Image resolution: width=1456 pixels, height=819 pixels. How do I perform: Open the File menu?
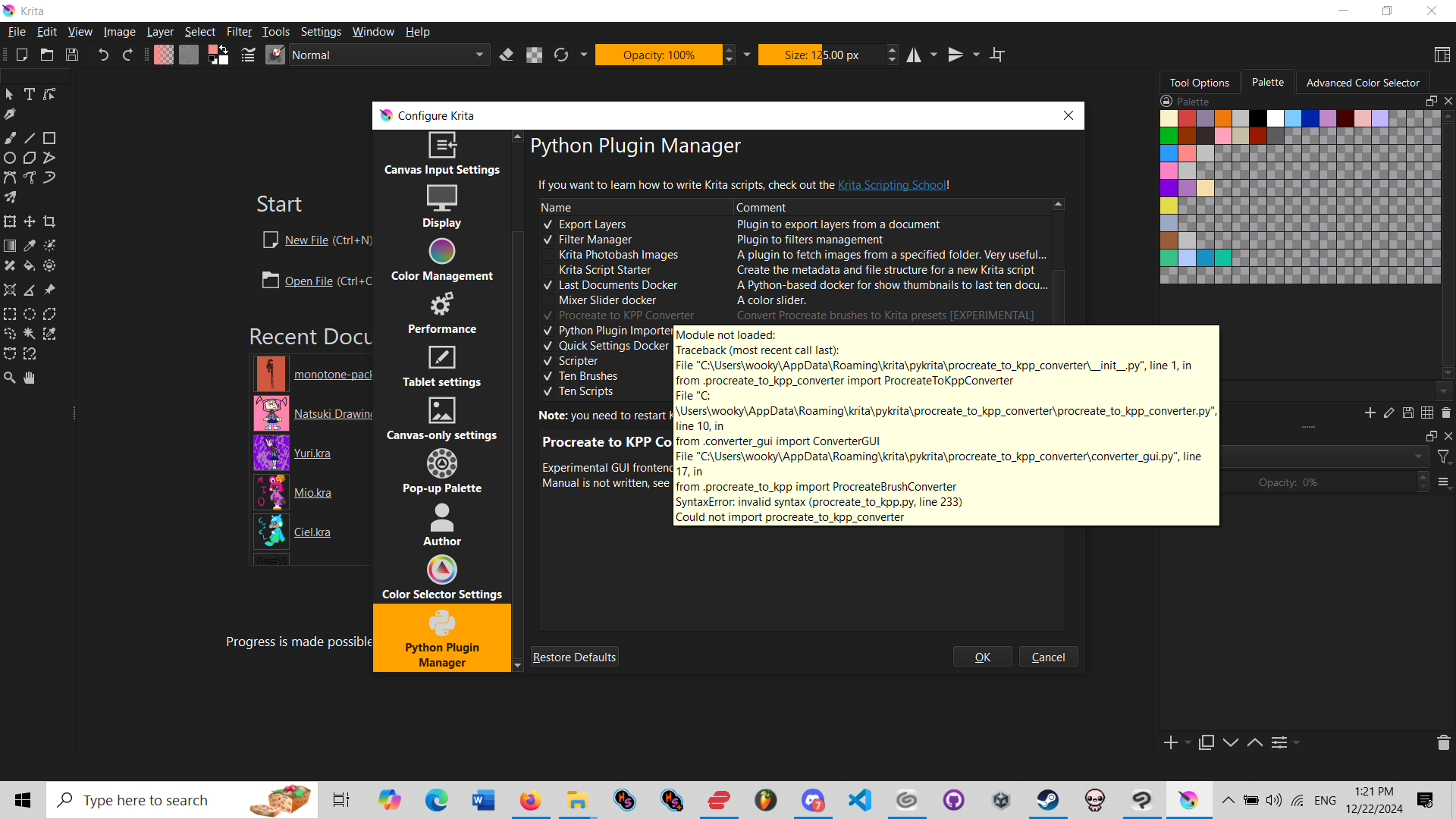[x=17, y=32]
